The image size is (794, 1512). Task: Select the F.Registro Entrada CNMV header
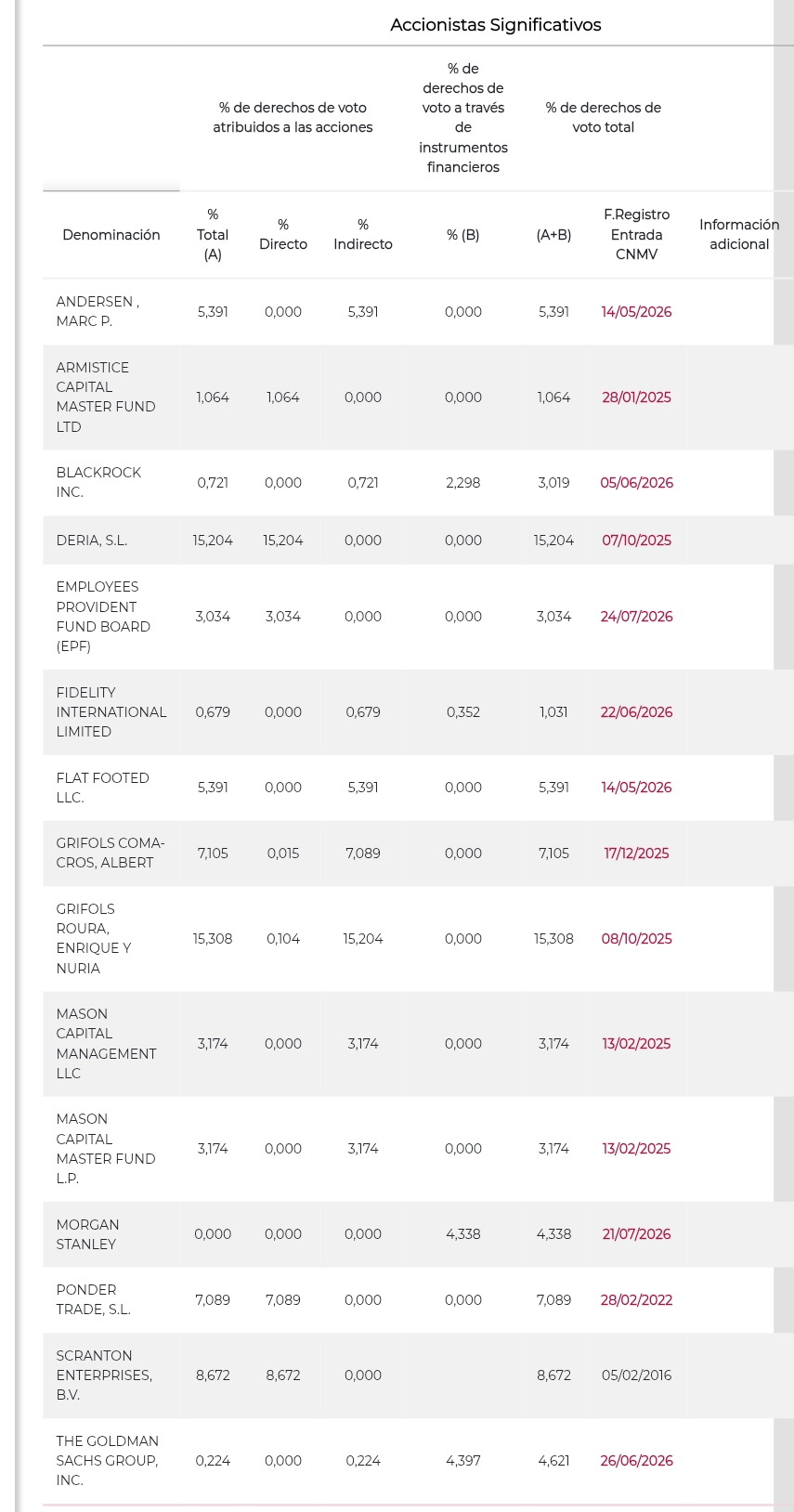pos(636,235)
